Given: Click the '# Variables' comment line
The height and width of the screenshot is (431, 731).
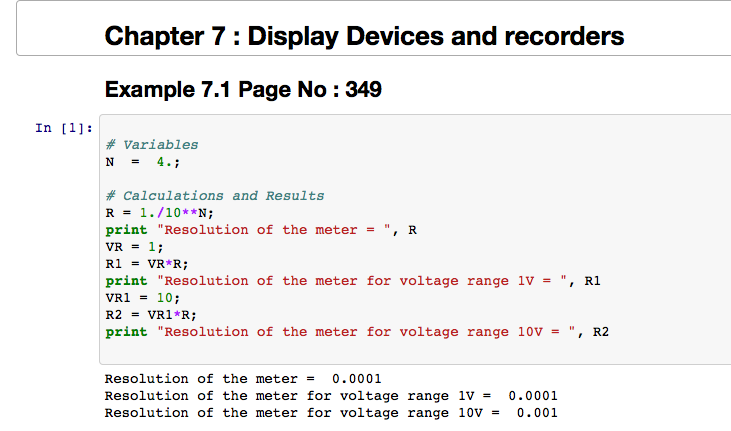Looking at the screenshot, I should pyautogui.click(x=152, y=144).
